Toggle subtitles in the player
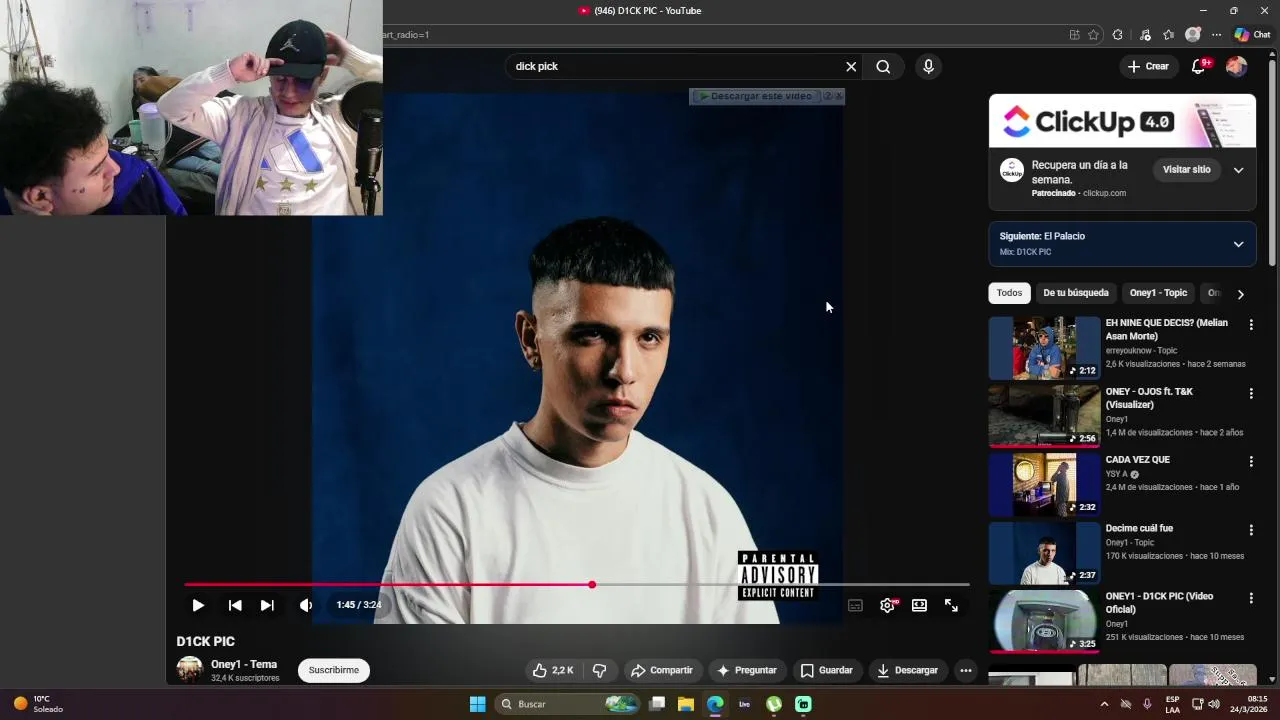Image resolution: width=1280 pixels, height=720 pixels. click(855, 605)
